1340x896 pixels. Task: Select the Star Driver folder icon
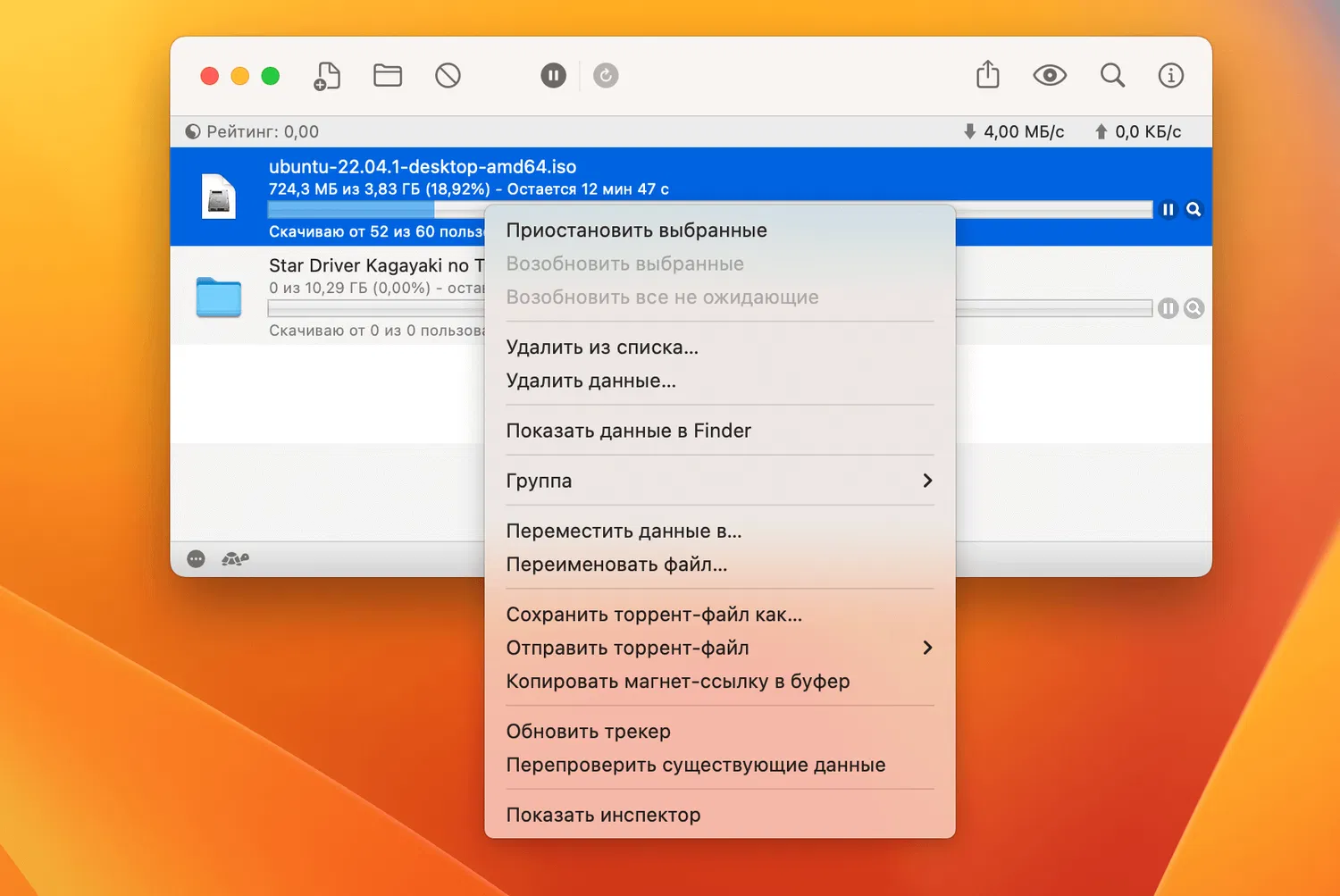[x=219, y=297]
